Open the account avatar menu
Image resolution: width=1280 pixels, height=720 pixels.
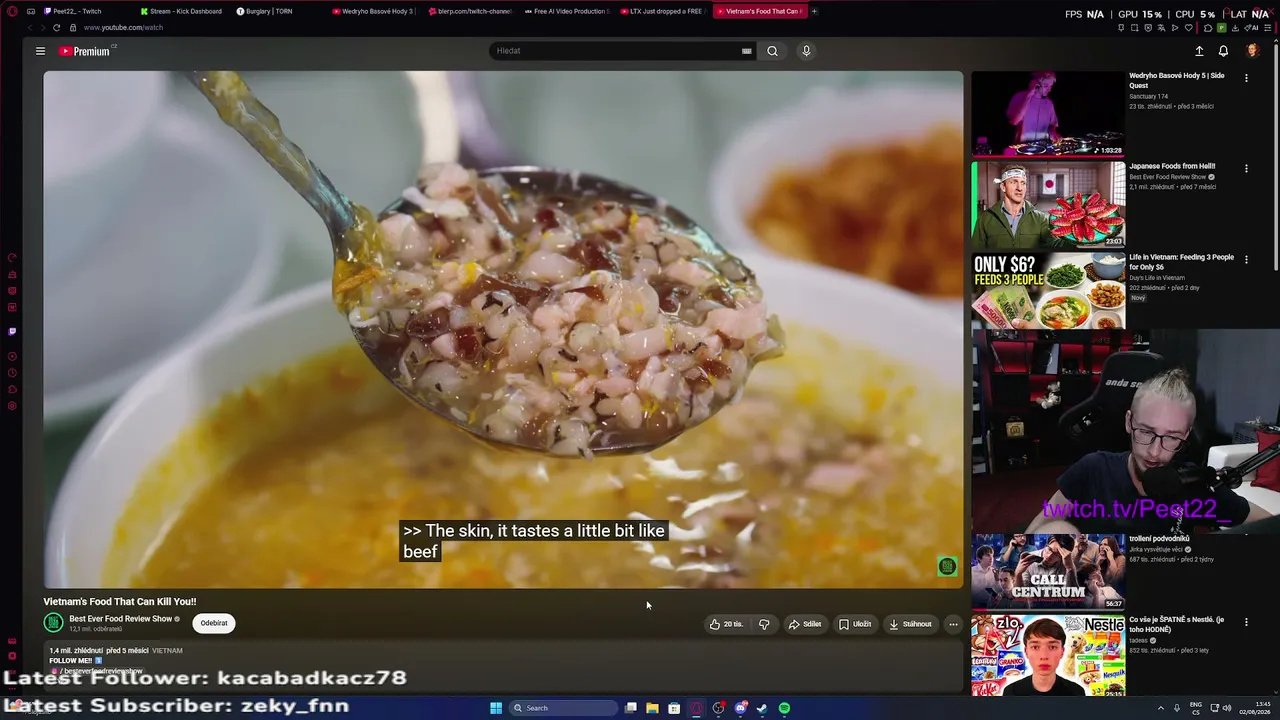1252,51
